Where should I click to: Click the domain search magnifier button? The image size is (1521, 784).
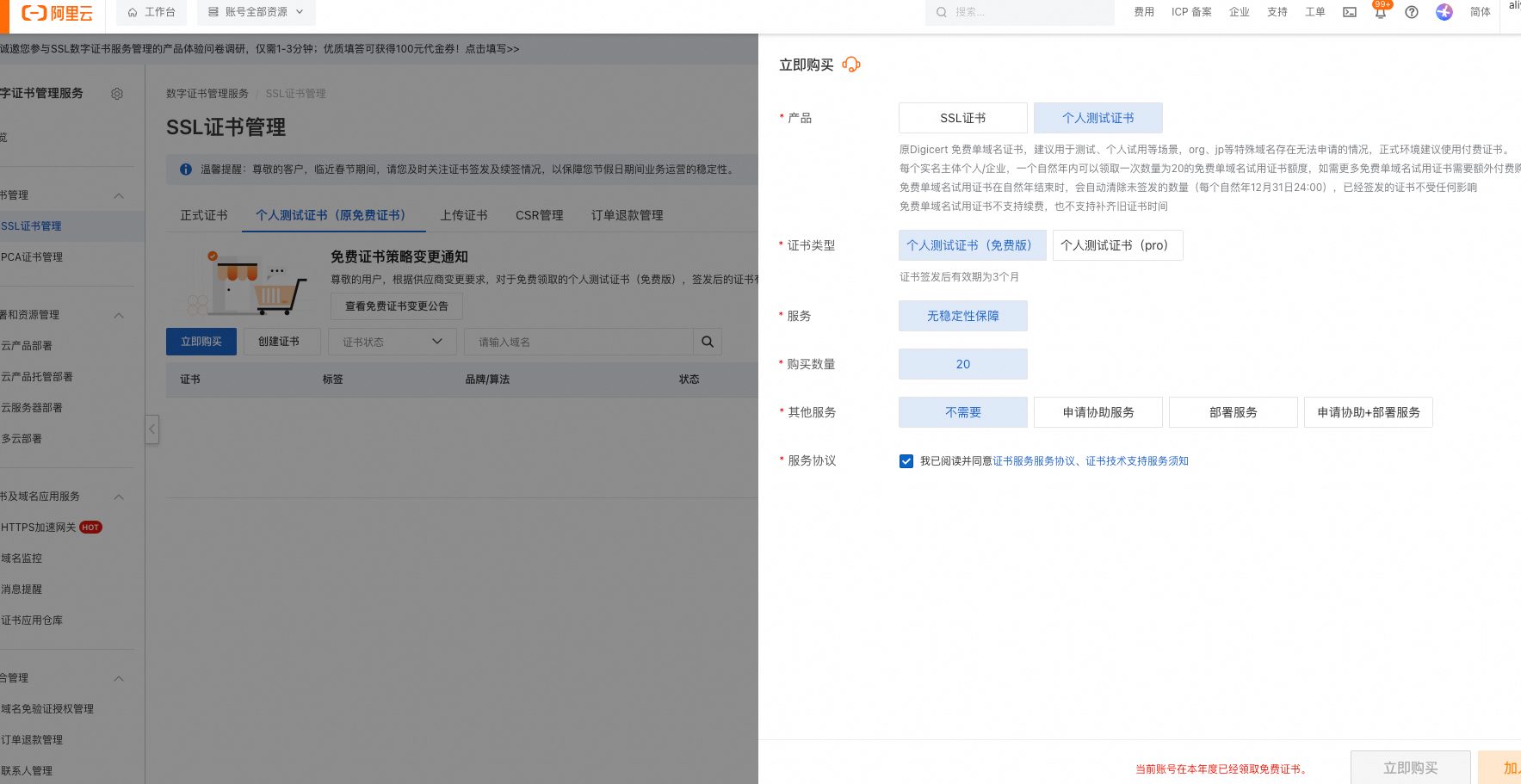708,342
